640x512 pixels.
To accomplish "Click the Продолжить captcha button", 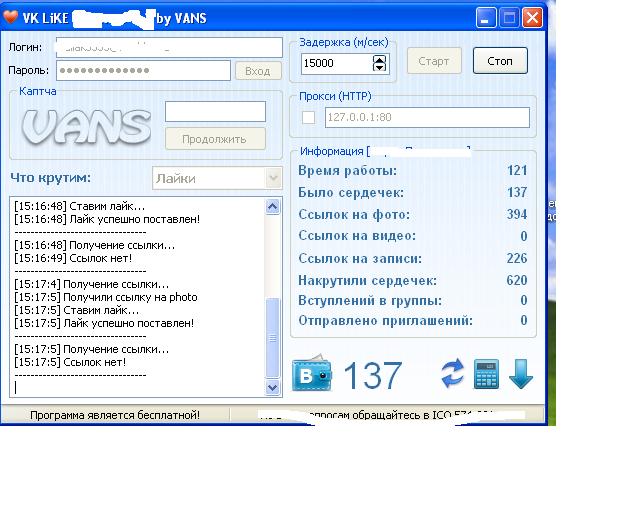I will point(215,139).
